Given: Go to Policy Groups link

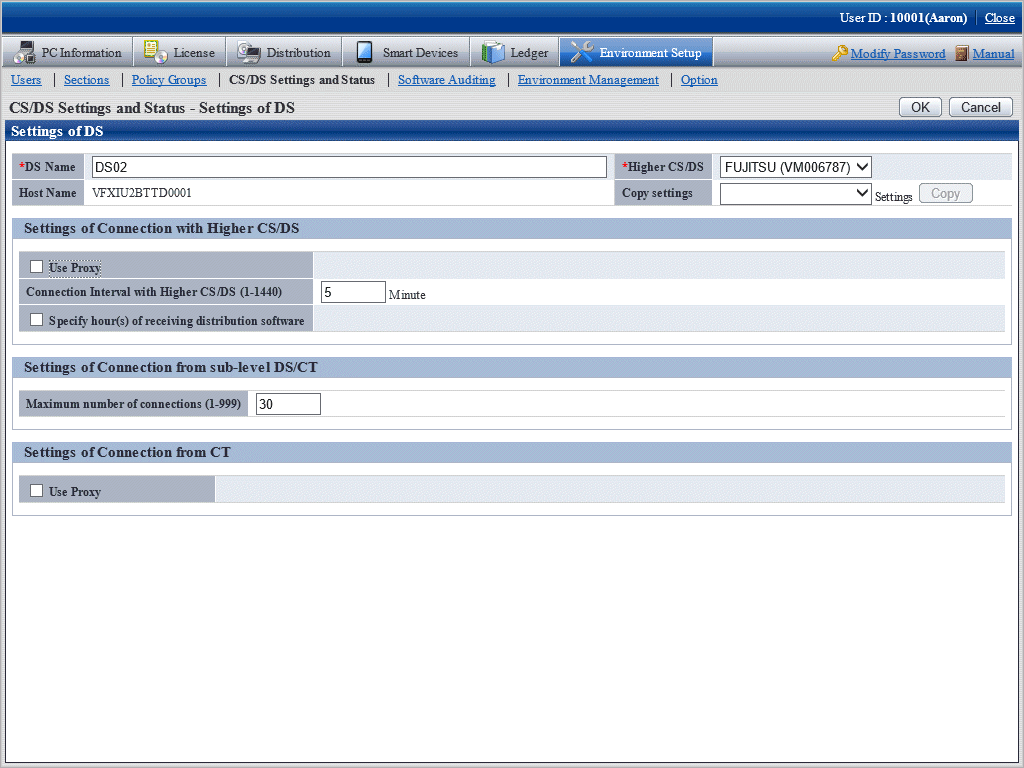Looking at the screenshot, I should point(169,80).
